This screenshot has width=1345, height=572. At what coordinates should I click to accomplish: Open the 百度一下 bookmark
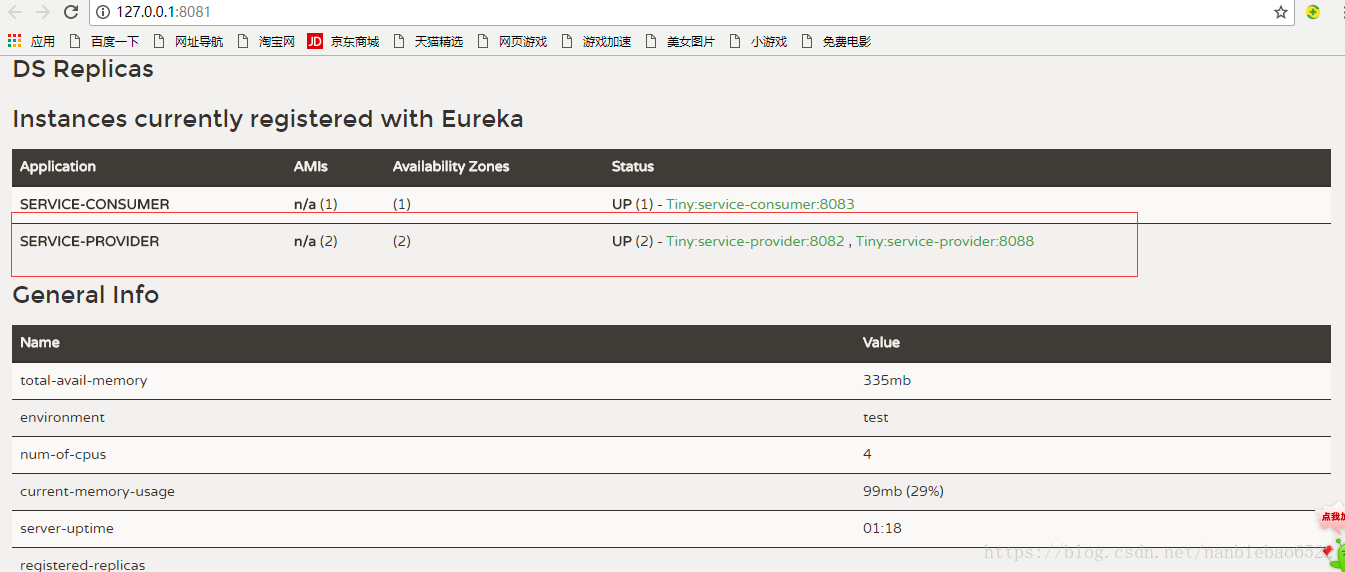pyautogui.click(x=104, y=41)
